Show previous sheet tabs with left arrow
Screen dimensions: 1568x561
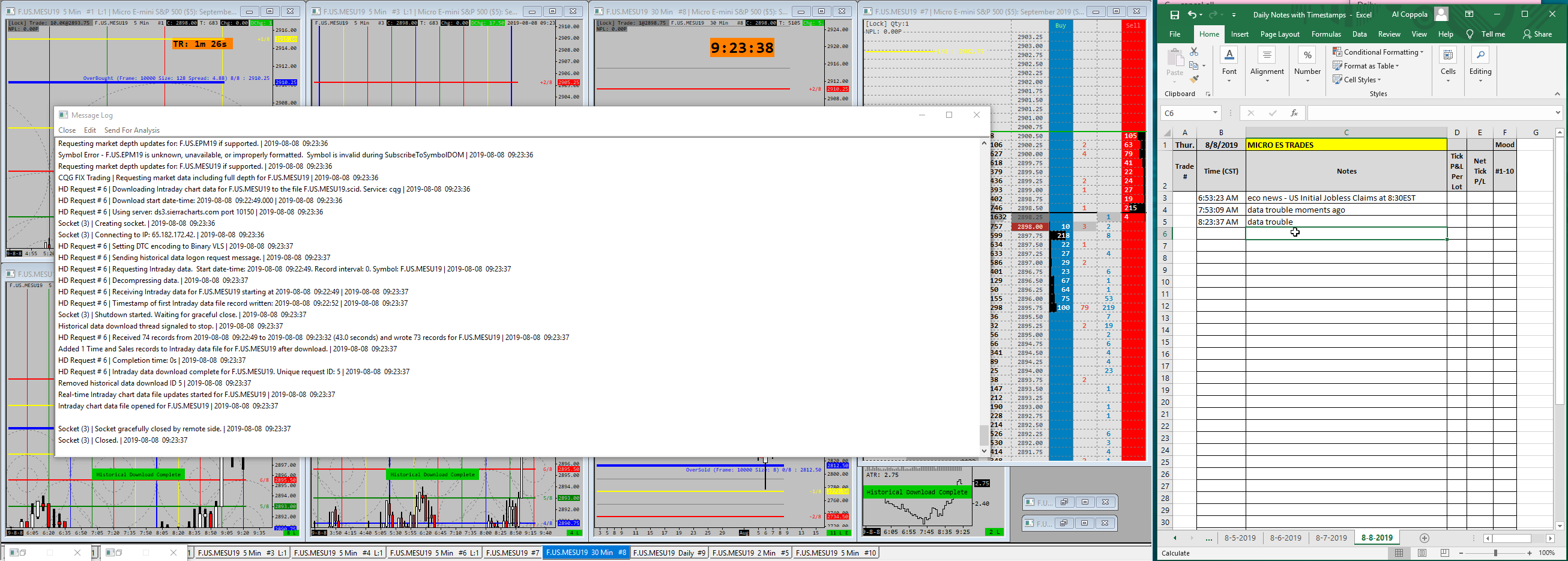[x=1175, y=538]
